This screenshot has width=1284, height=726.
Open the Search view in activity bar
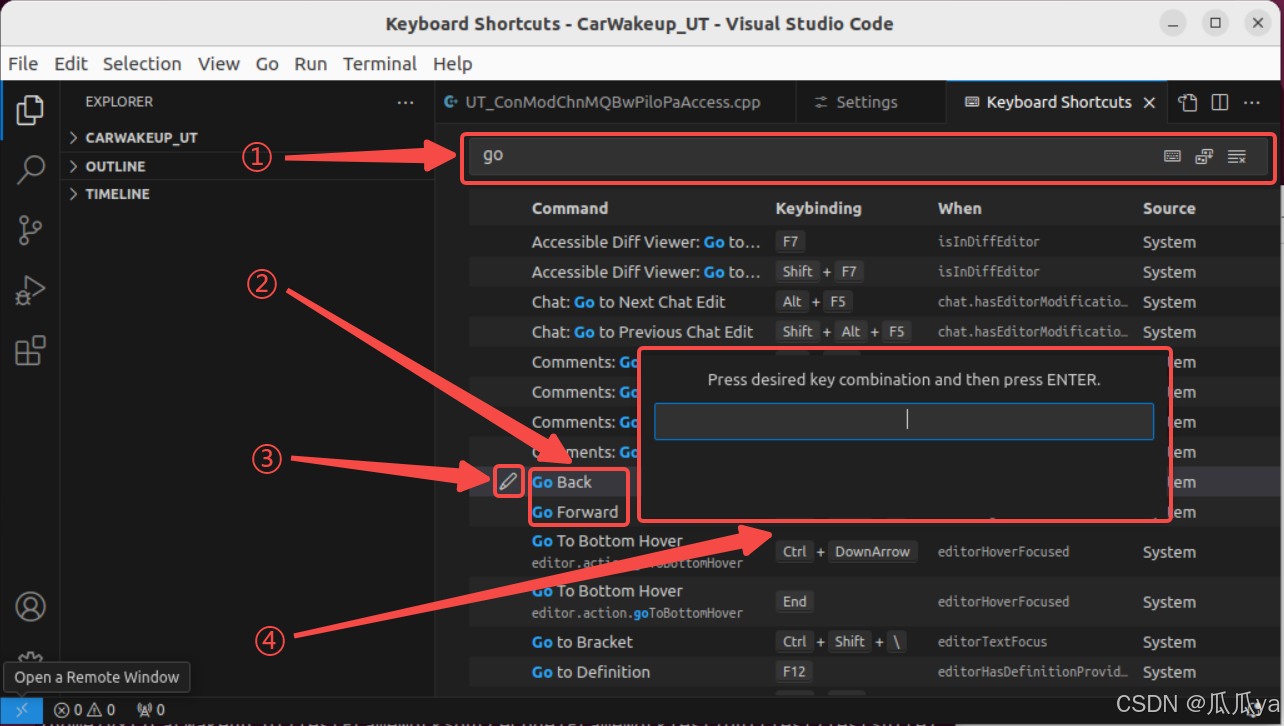[x=30, y=170]
